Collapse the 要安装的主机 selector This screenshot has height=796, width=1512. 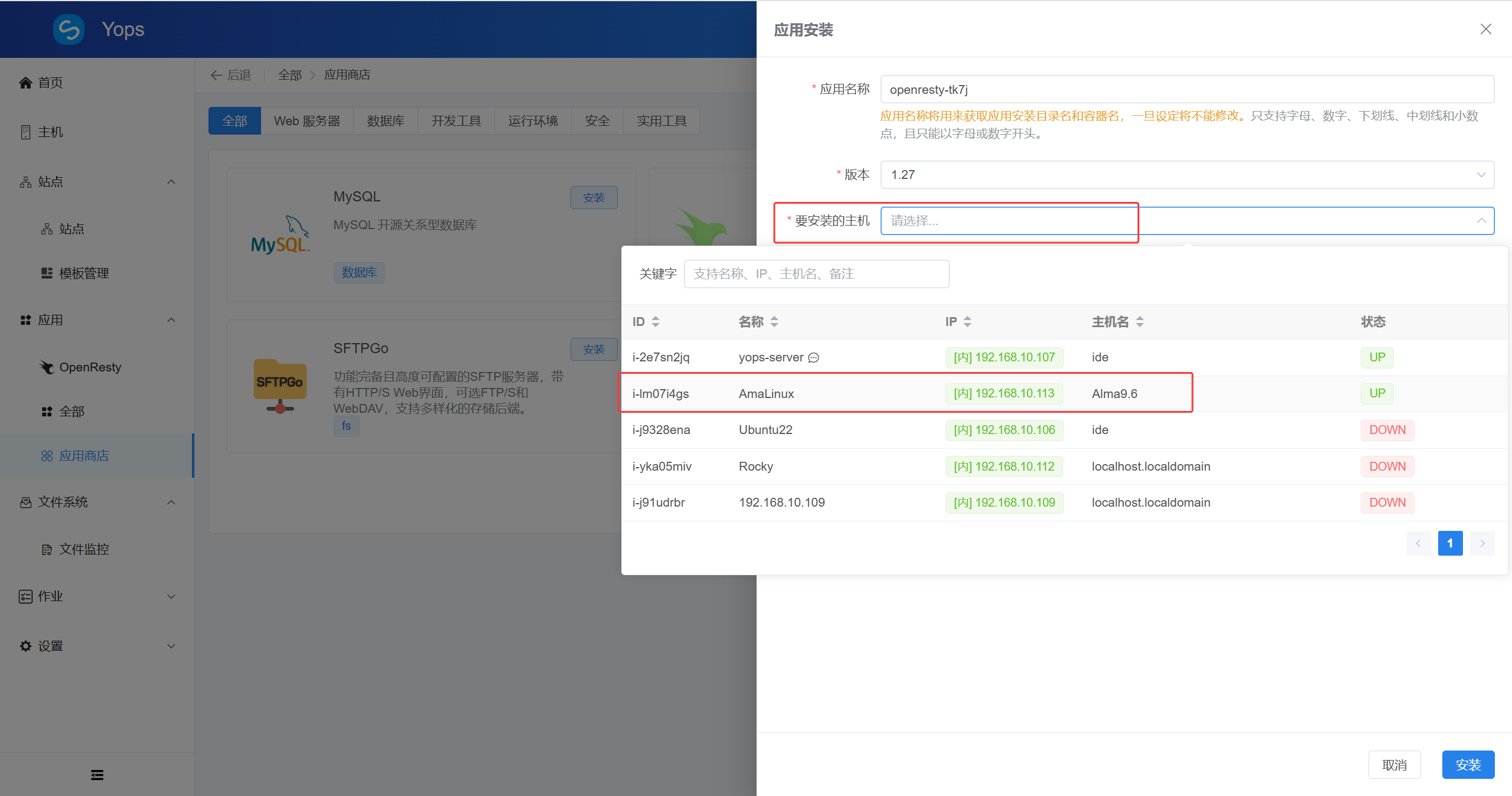coord(1481,221)
